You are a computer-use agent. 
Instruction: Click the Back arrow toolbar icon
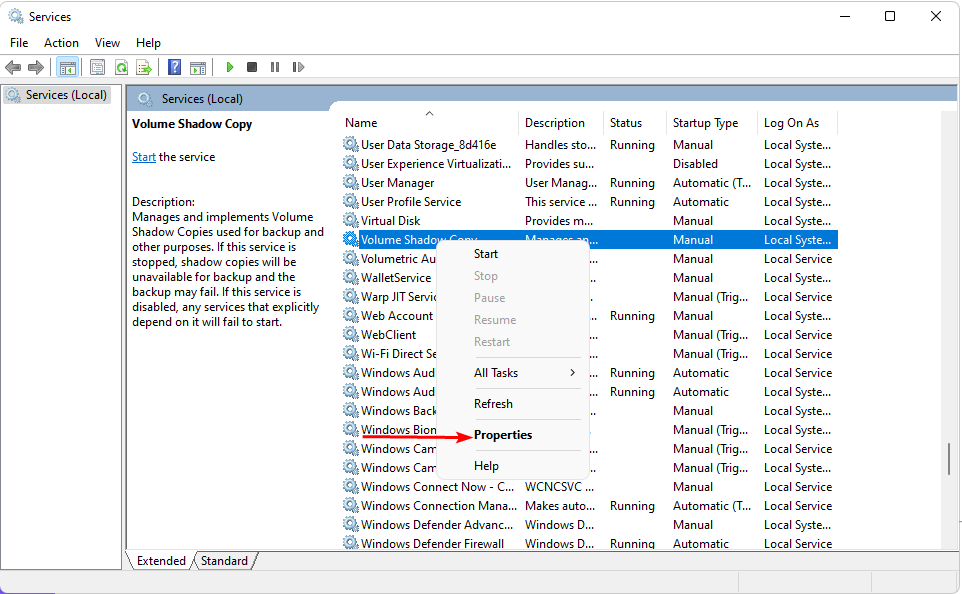pyautogui.click(x=13, y=67)
